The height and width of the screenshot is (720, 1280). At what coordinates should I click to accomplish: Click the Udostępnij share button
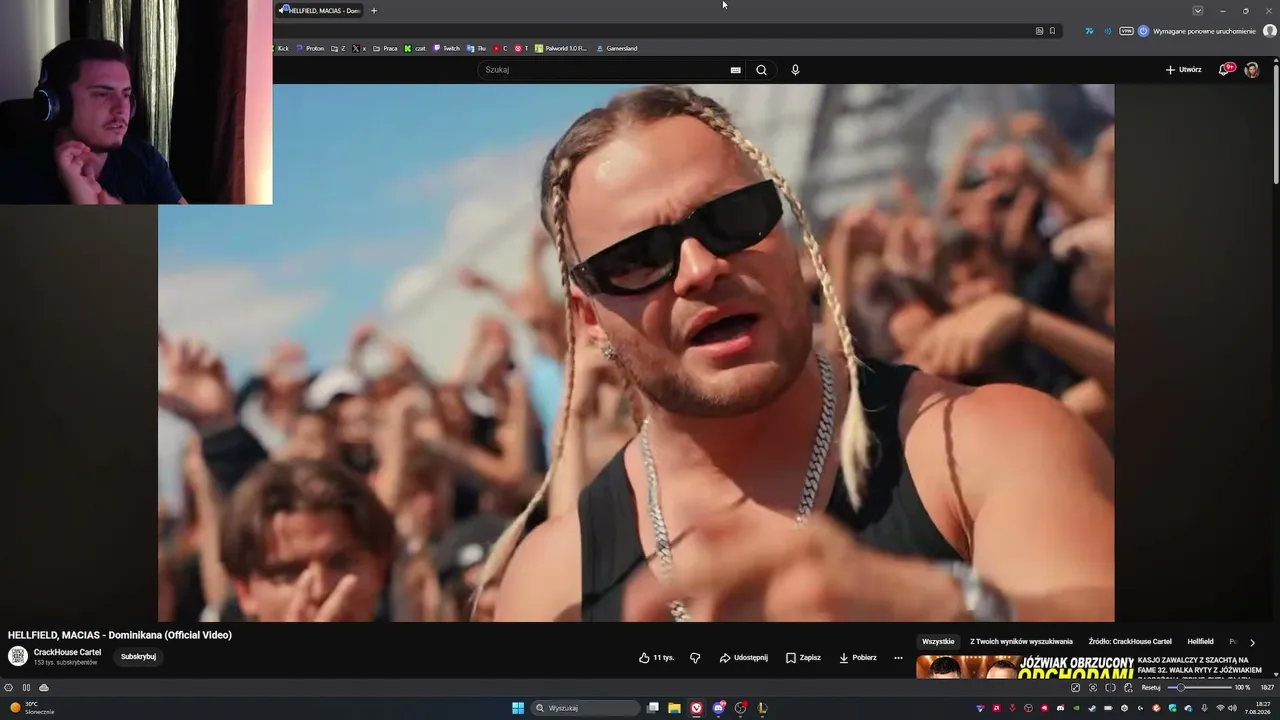[x=743, y=658]
